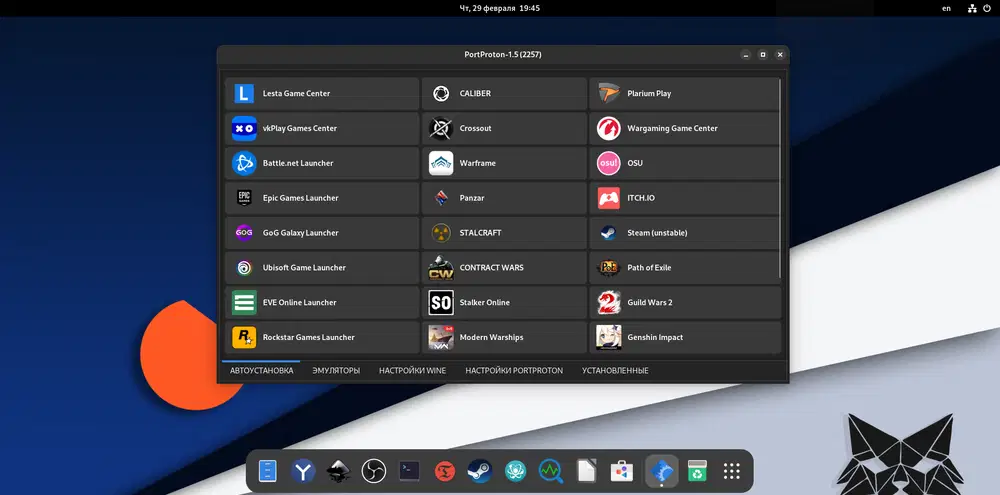Click the CONTRACT WARS icon

tap(441, 268)
